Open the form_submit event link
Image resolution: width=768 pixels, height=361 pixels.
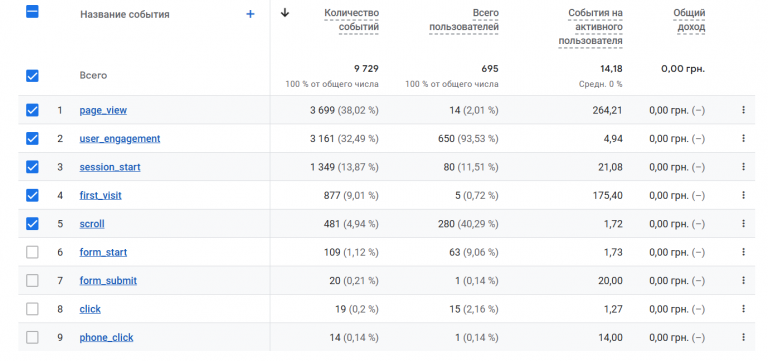pyautogui.click(x=108, y=281)
